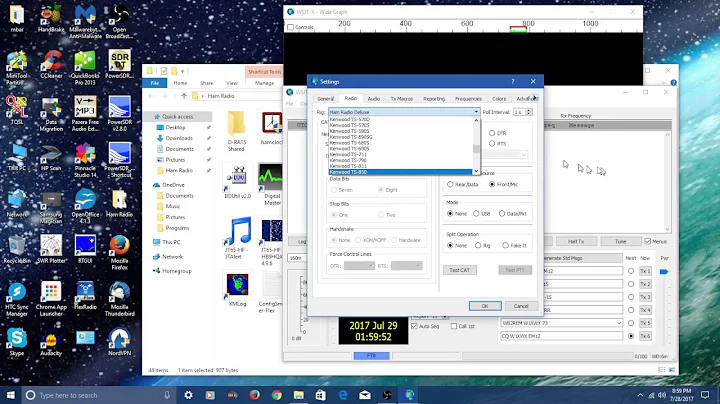Switch to the General settings tab
Image resolution: width=720 pixels, height=404 pixels.
tap(326, 99)
